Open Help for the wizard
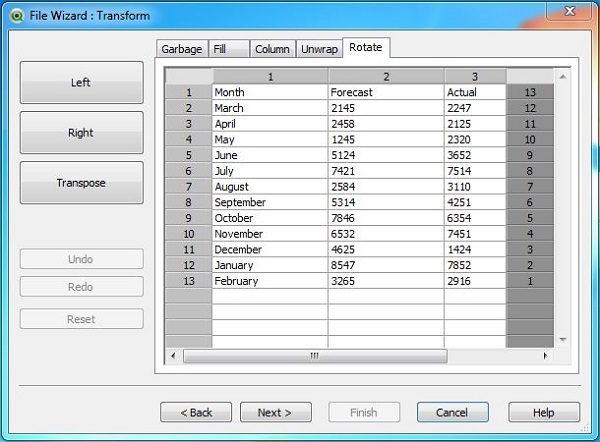This screenshot has height=442, width=600. coord(543,412)
